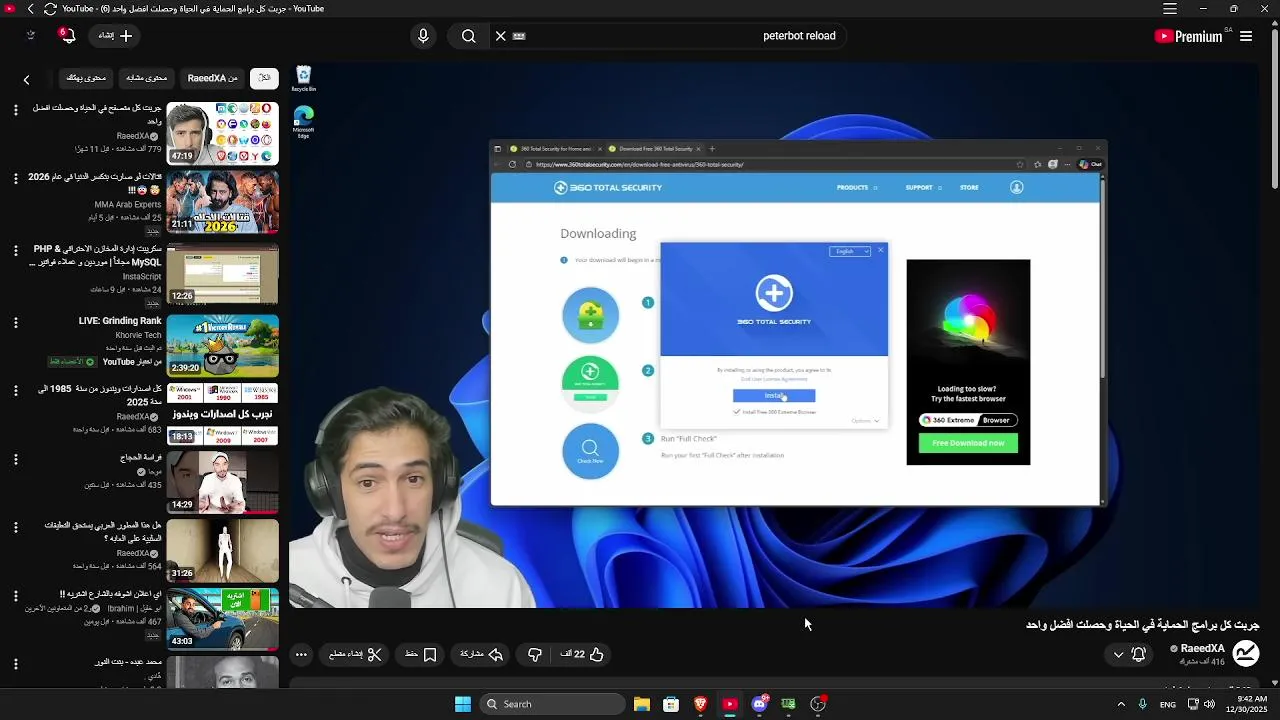The image size is (1280, 720).
Task: Switch input language ENG
Action: 1168,704
